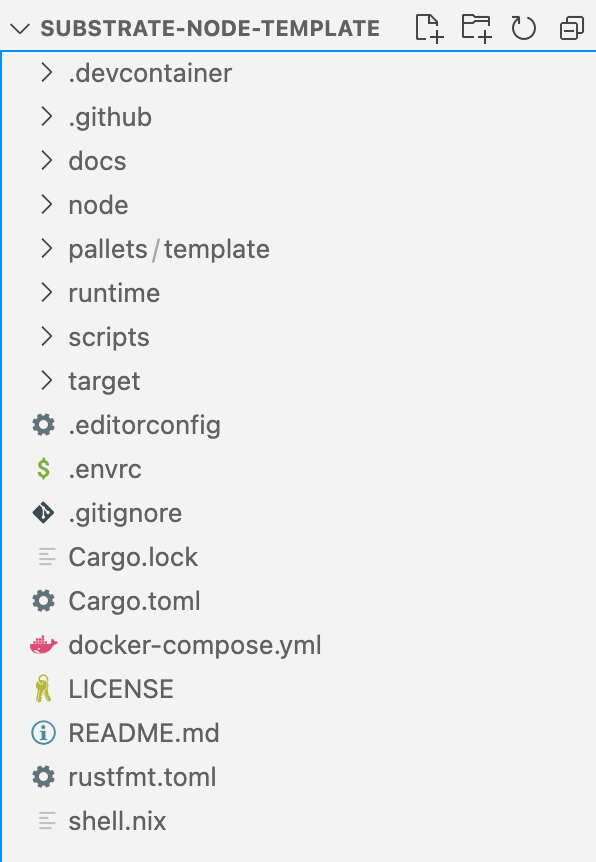Expand the runtime folder chevron
The height and width of the screenshot is (862, 596).
(x=47, y=293)
